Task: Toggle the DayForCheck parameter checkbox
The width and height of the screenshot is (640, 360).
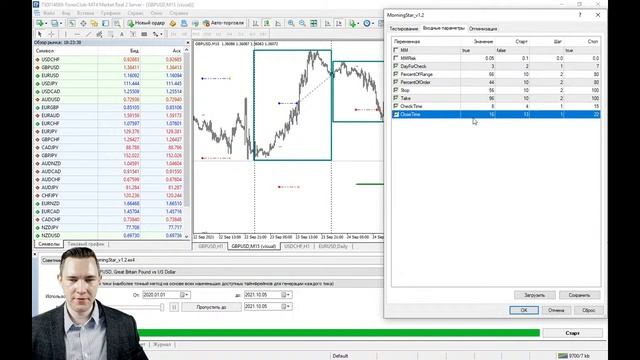Action: [x=396, y=66]
